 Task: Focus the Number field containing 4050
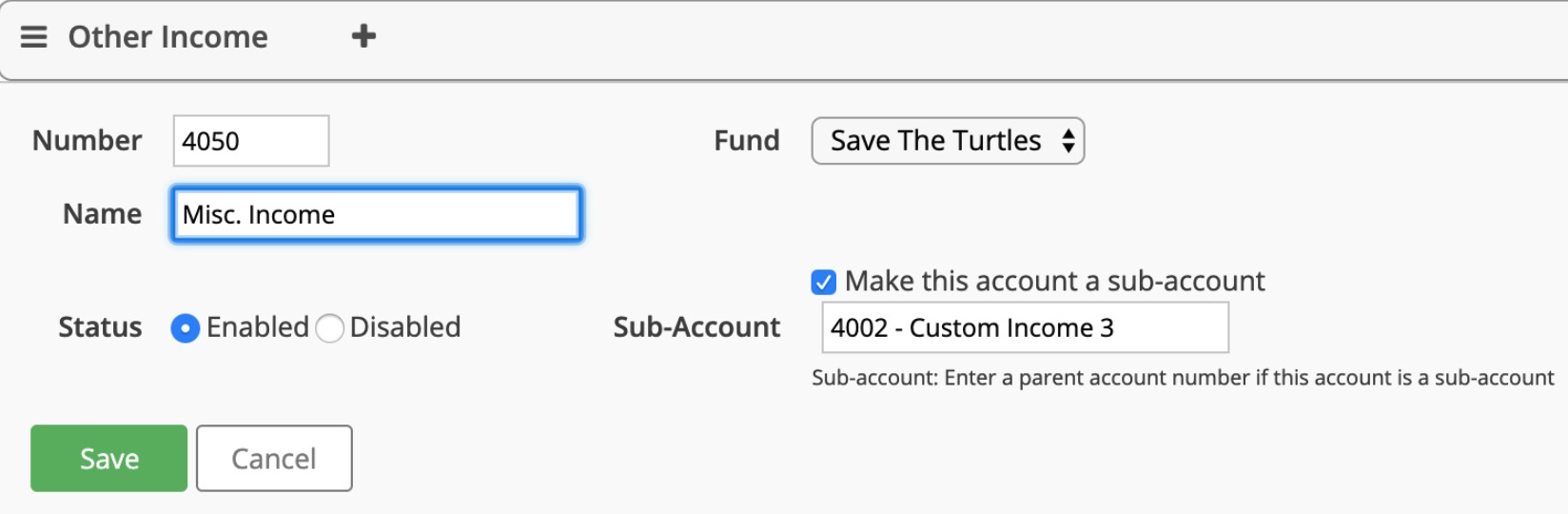coord(251,141)
